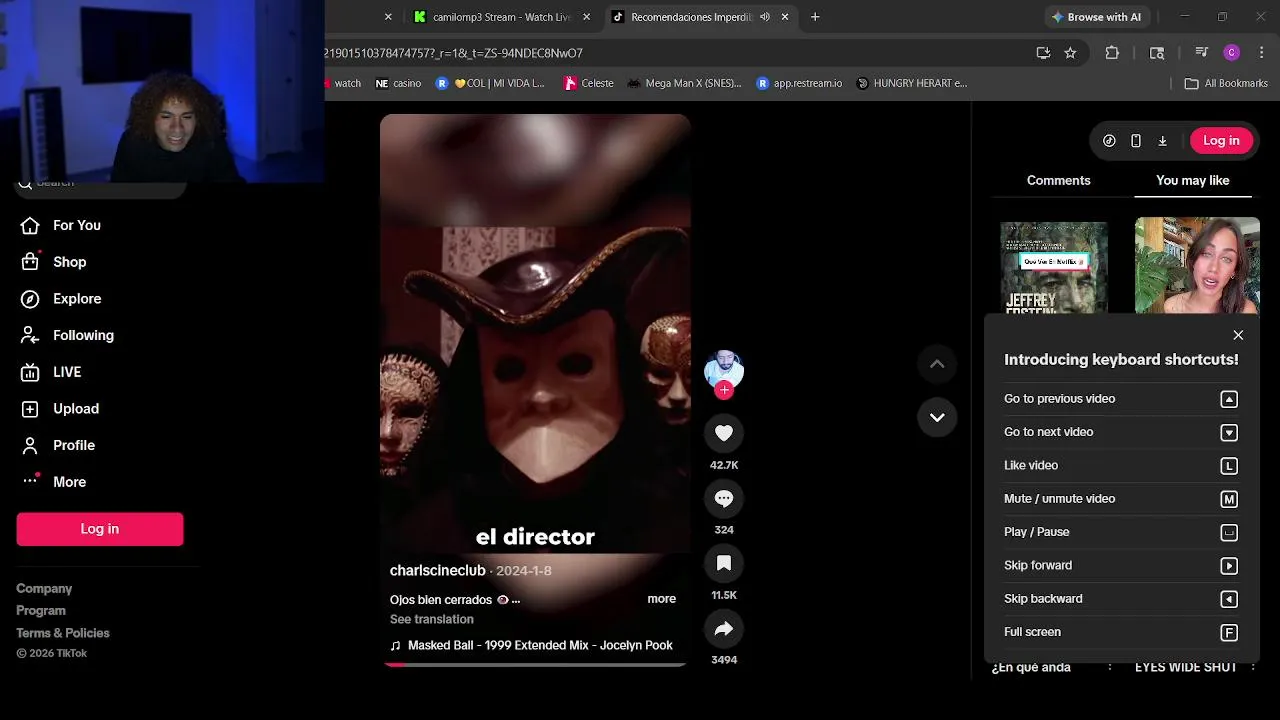Go to the next video with down chevron
Image resolution: width=1280 pixels, height=720 pixels.
point(937,417)
